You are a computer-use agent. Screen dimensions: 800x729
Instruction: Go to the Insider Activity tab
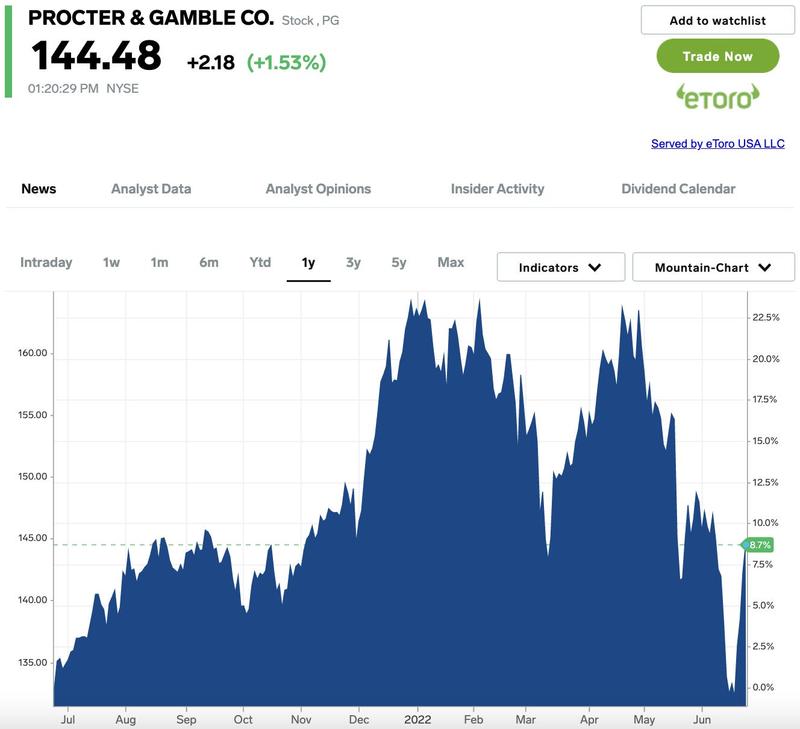(497, 189)
